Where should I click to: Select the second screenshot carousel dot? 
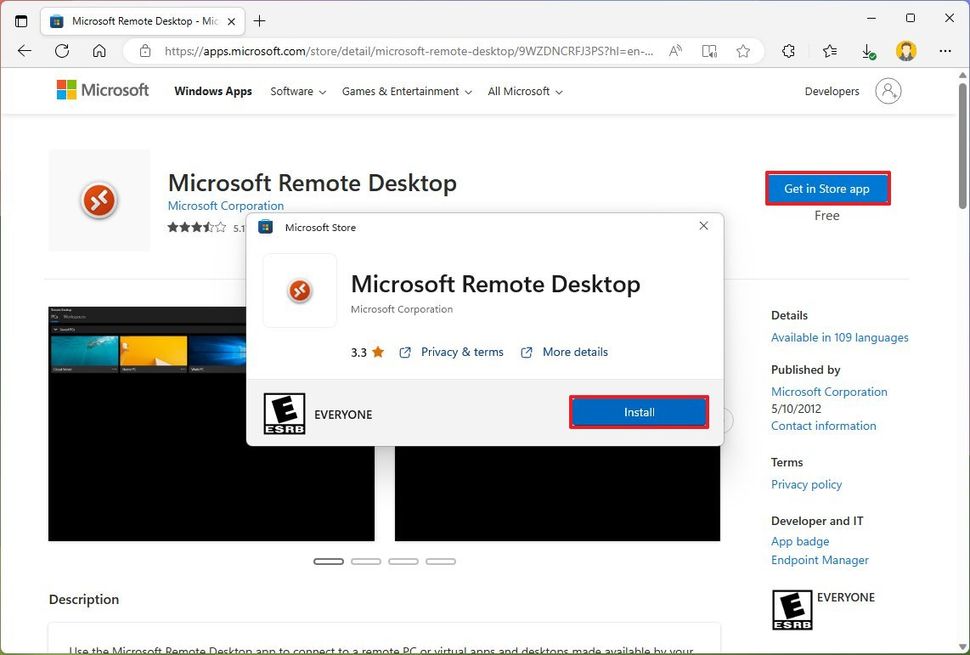pyautogui.click(x=366, y=561)
